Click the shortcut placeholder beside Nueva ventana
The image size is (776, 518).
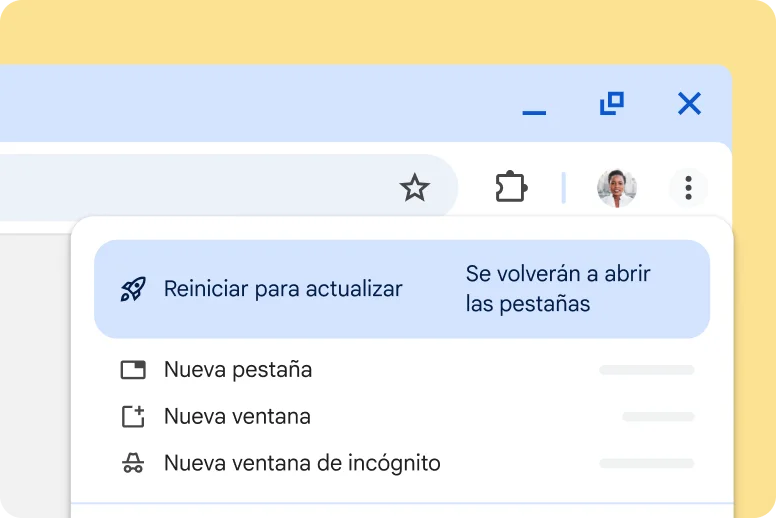pyautogui.click(x=657, y=417)
